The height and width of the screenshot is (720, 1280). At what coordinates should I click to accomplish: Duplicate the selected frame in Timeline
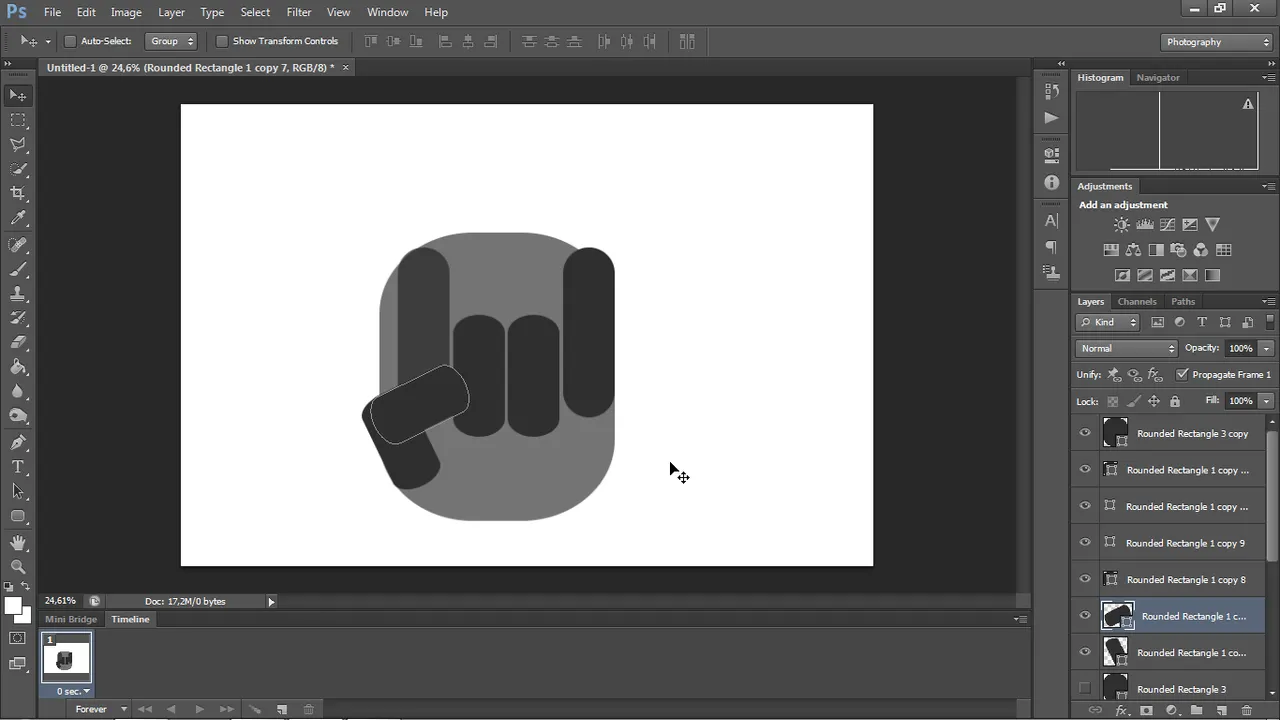[282, 709]
